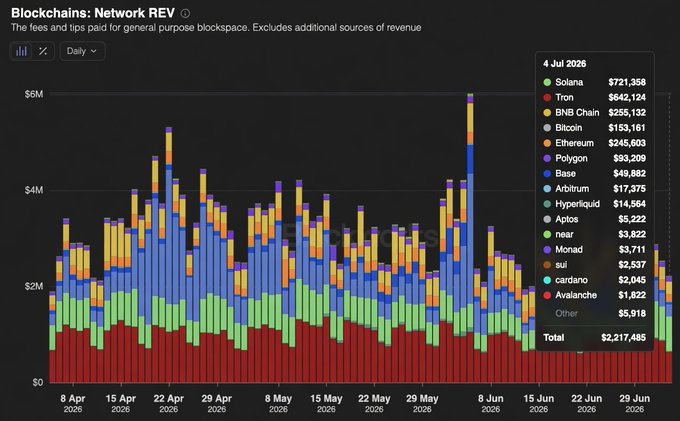The image size is (680, 421).
Task: Click the Solana green legend dot
Action: point(547,82)
